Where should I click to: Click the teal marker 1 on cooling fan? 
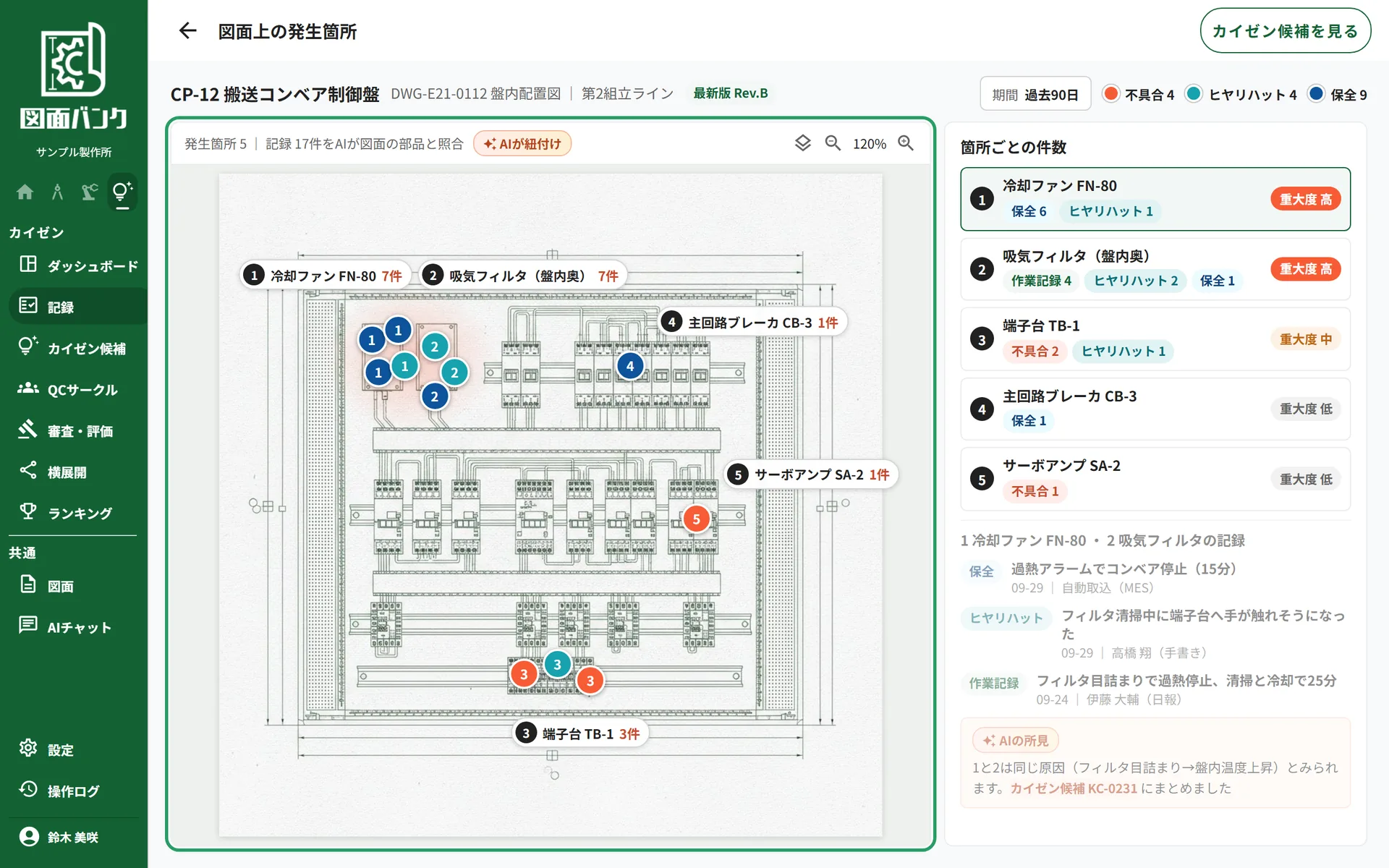coord(404,366)
